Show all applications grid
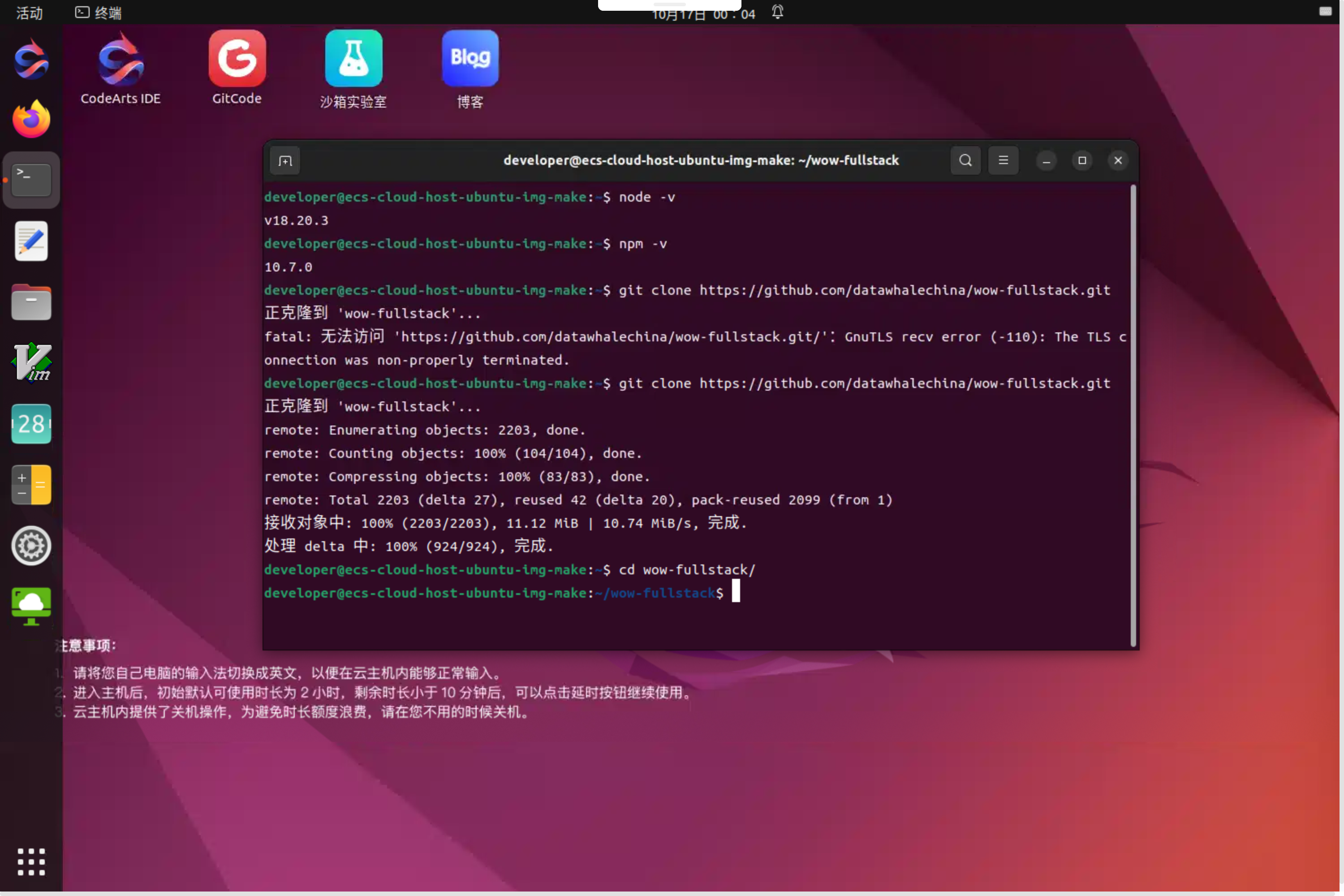1344x896 pixels. (x=31, y=861)
